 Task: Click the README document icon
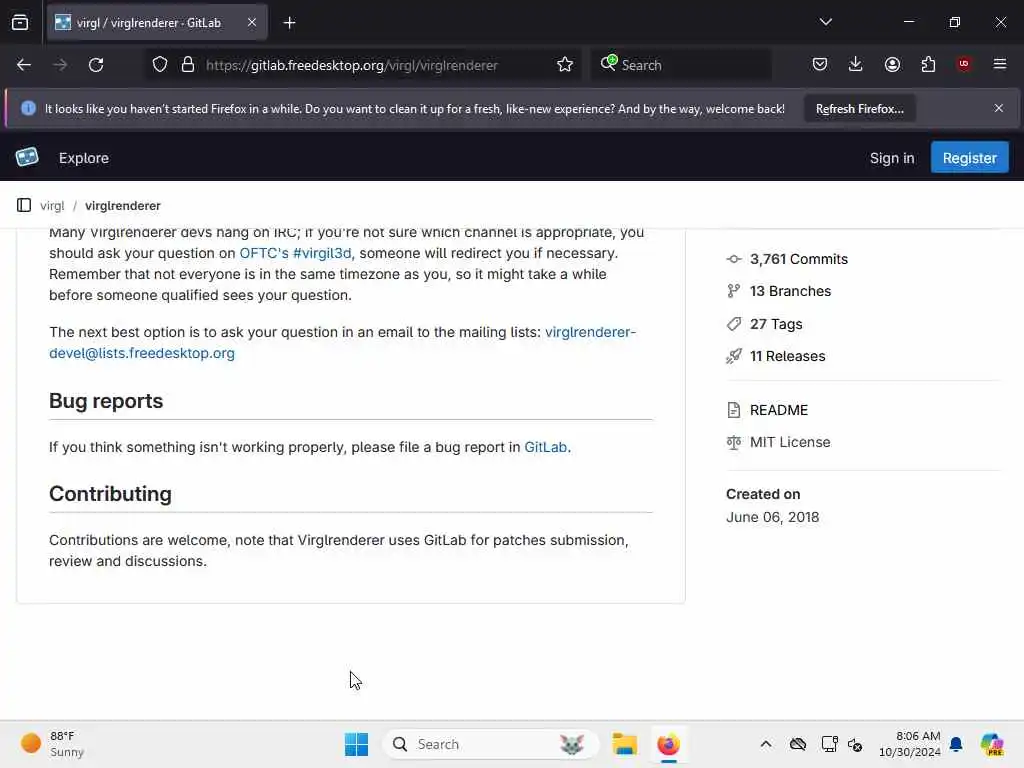tap(734, 410)
